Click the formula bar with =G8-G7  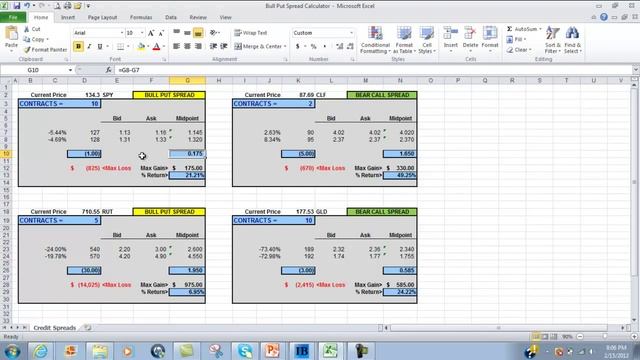373,70
